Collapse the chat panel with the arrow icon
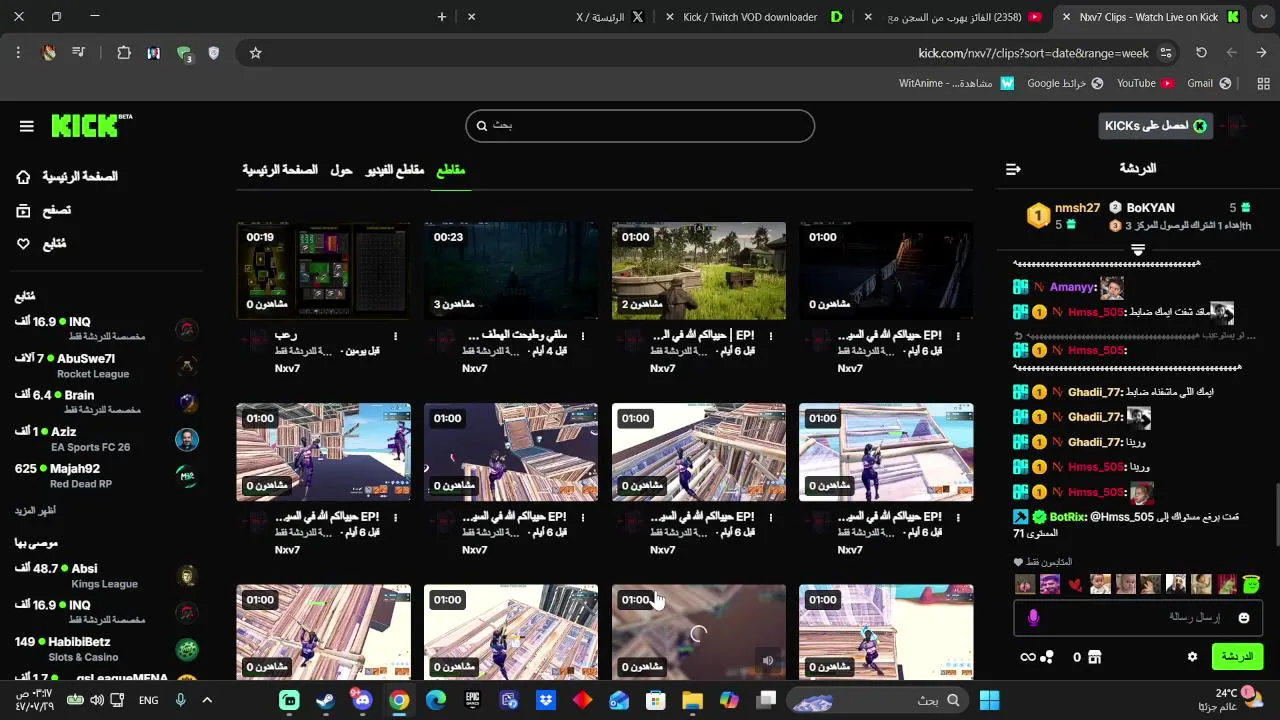 tap(1013, 169)
